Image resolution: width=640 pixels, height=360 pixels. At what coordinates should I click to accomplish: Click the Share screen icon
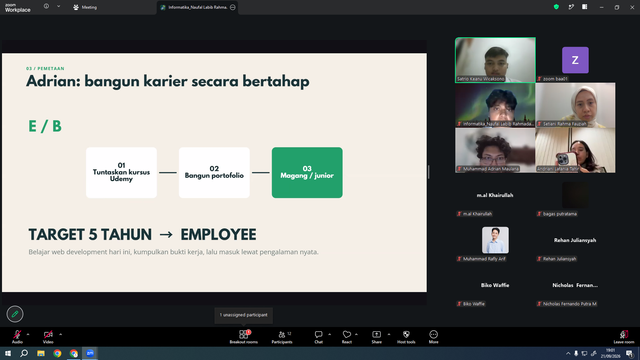coord(376,334)
